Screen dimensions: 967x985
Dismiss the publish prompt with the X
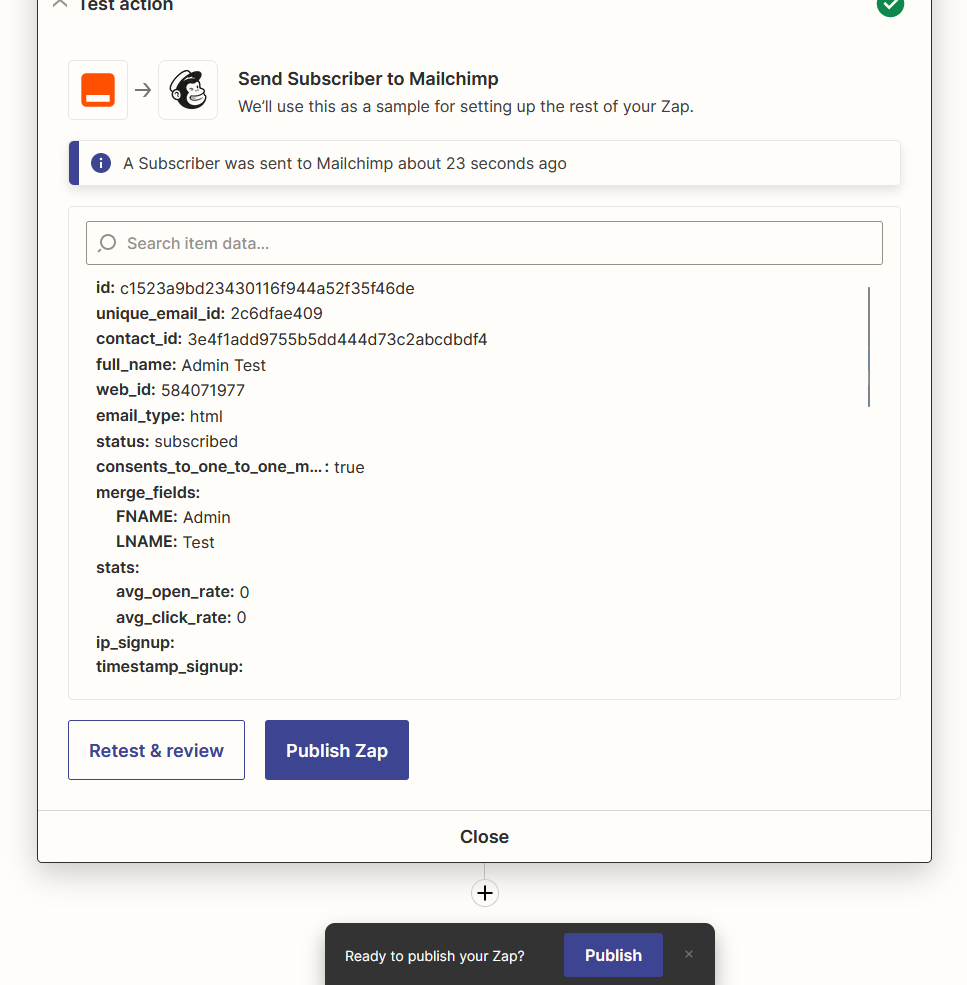[689, 954]
